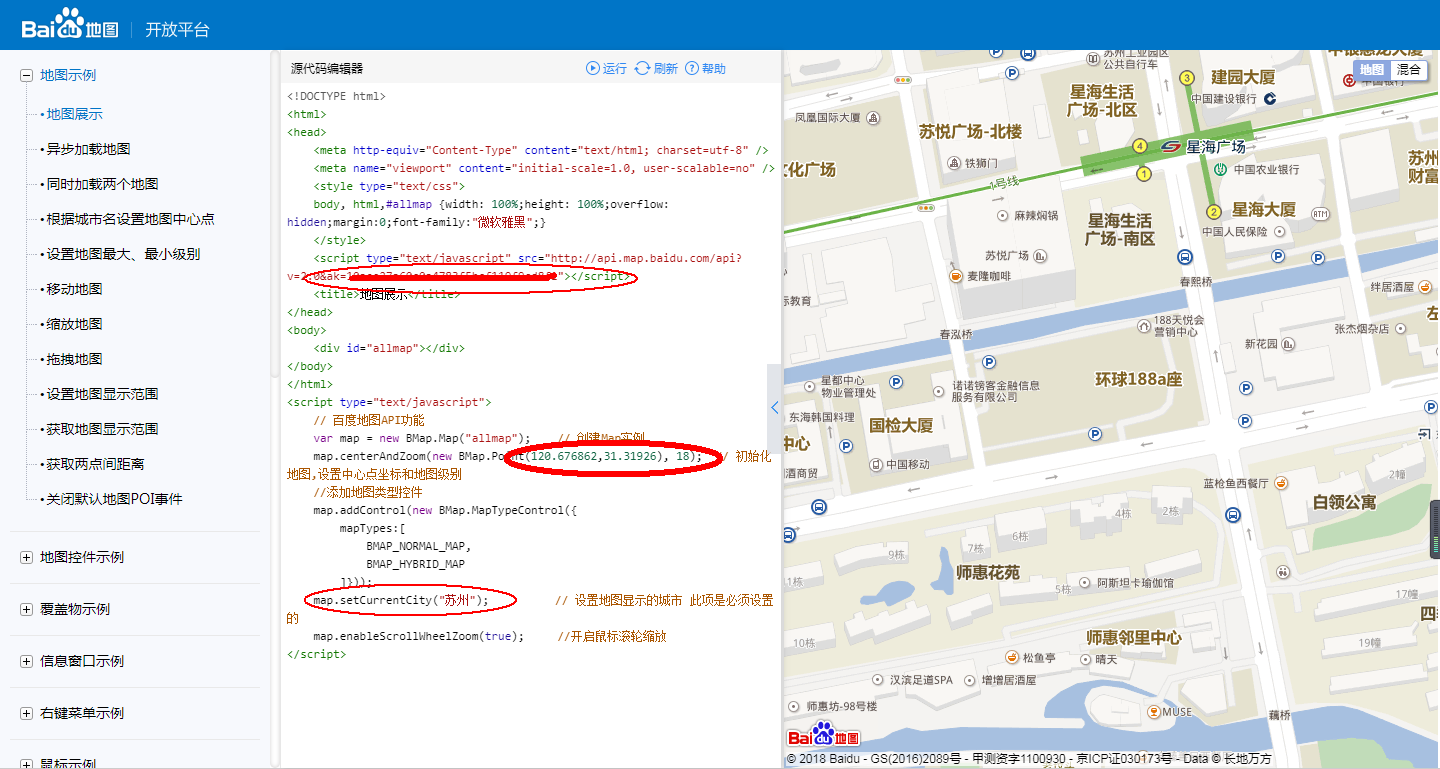The image size is (1440, 769).
Task: Click the BMAP_HYBRID_MAP code line
Action: tap(415, 564)
